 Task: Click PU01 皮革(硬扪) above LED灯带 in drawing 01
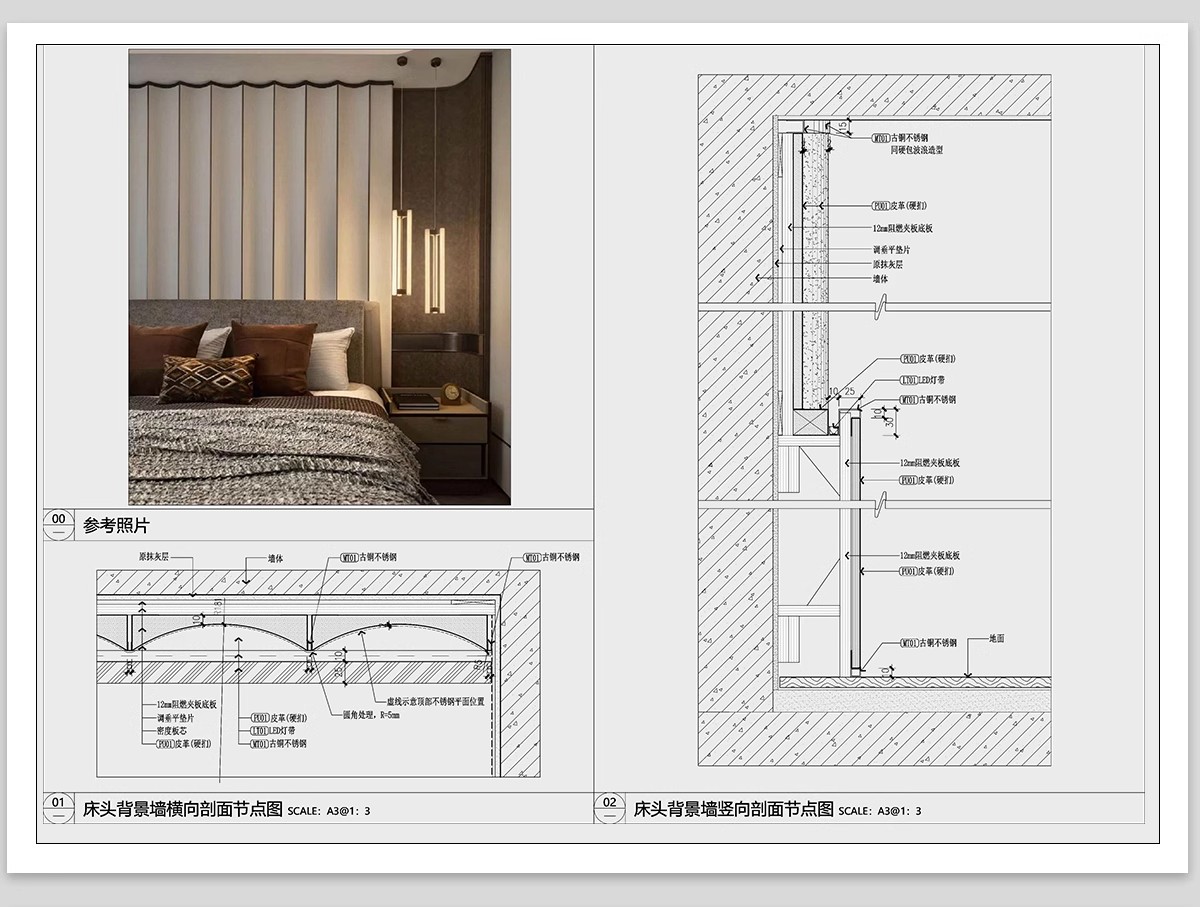278,718
